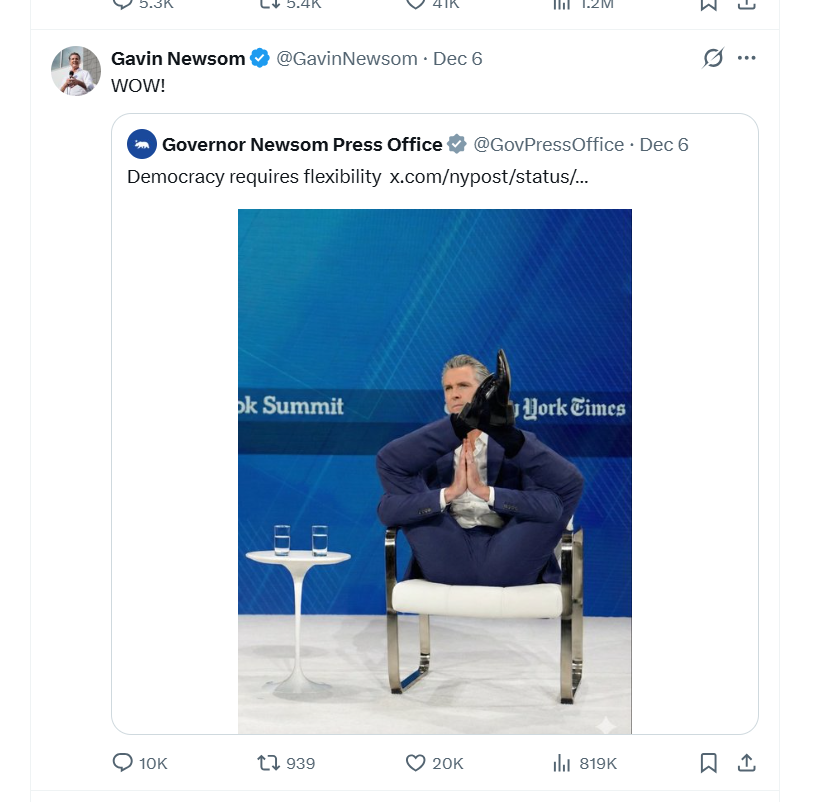This screenshot has height=802, width=813.
Task: Open Grok actions icon on the post
Action: pos(713,58)
